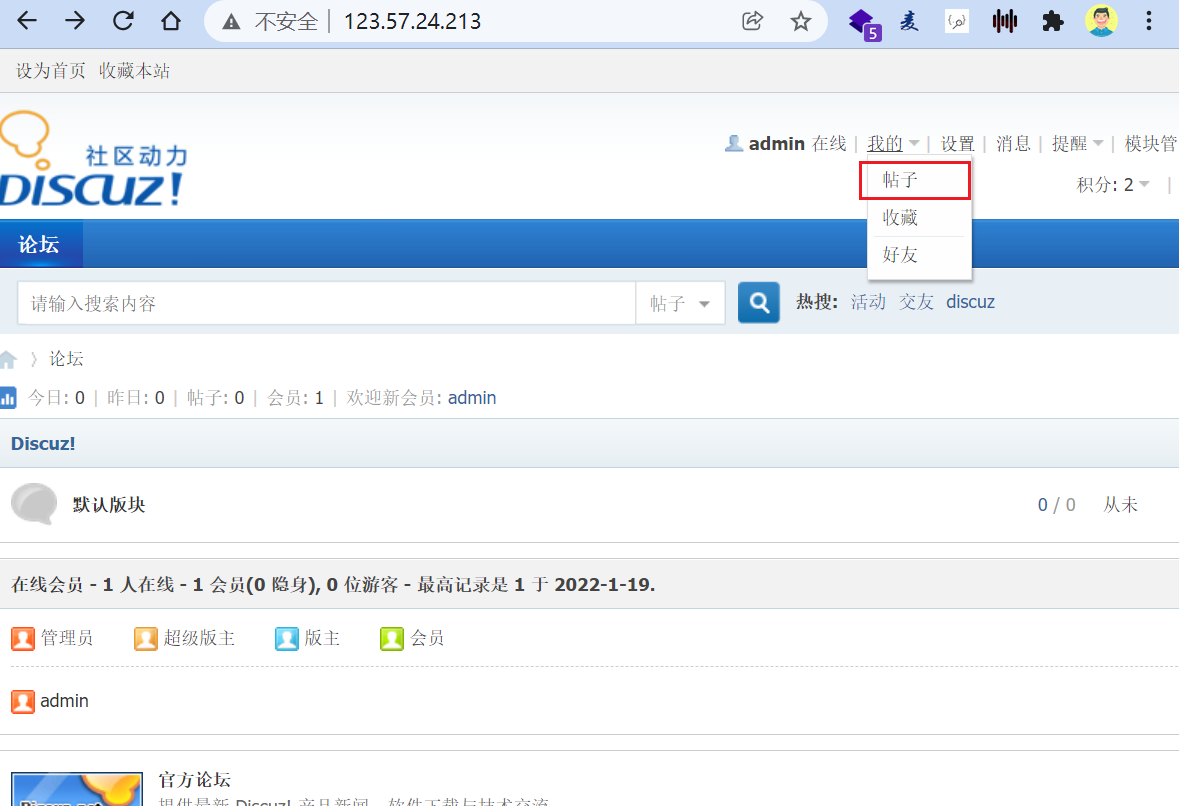The image size is (1179, 806).
Task: Open the browser extensions puzzle icon
Action: (x=1052, y=21)
